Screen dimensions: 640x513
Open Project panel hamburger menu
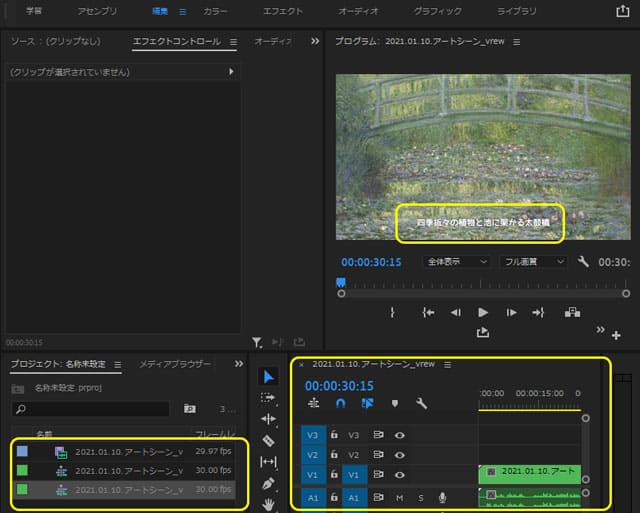118,364
